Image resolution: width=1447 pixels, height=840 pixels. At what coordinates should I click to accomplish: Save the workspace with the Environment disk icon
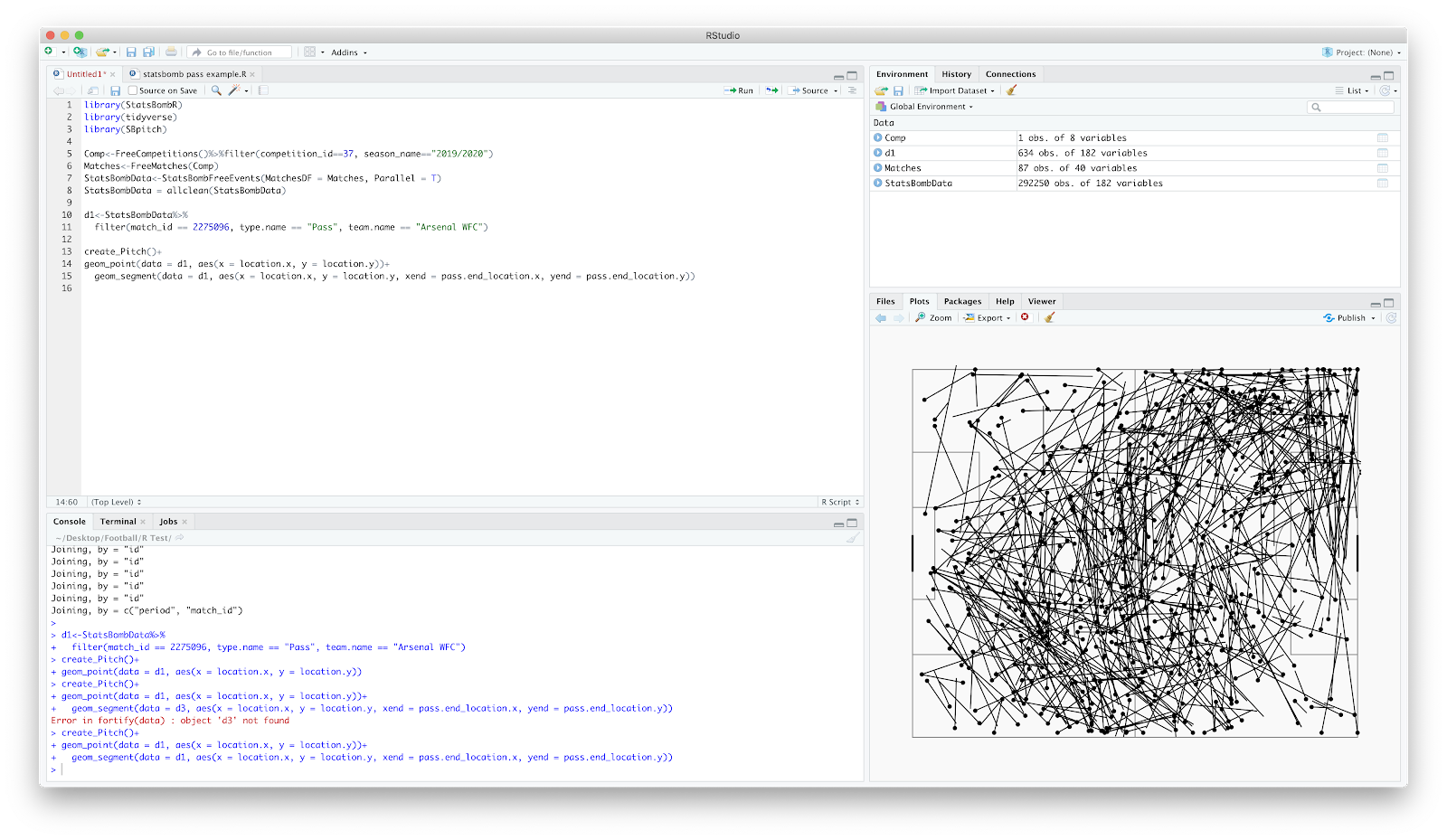[898, 90]
